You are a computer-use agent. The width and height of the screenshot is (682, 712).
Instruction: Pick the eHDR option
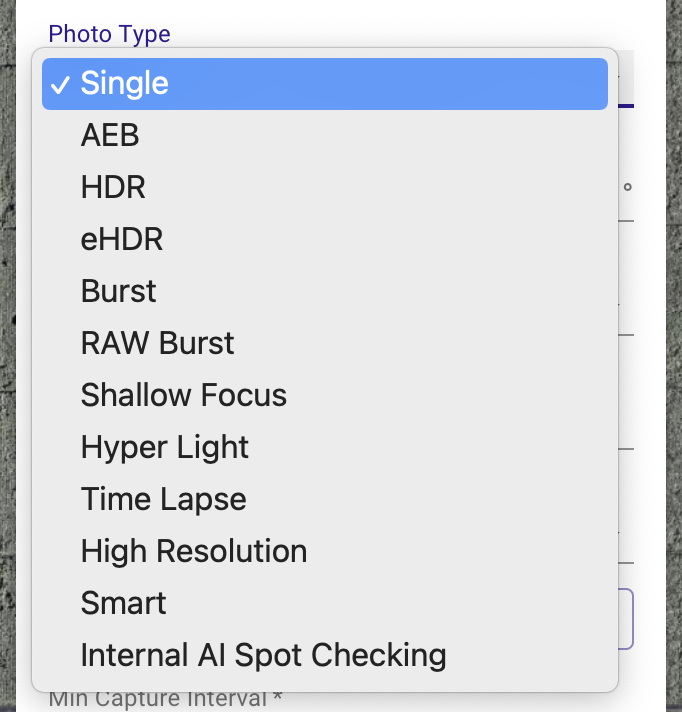click(x=325, y=239)
